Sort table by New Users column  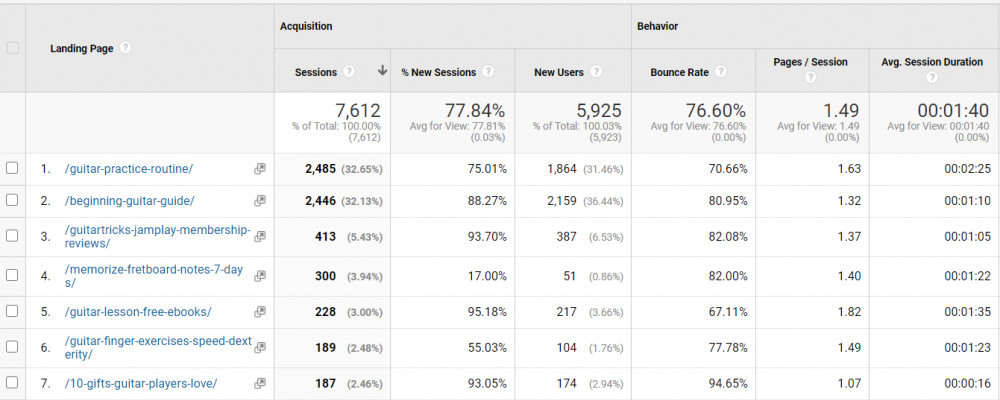559,72
